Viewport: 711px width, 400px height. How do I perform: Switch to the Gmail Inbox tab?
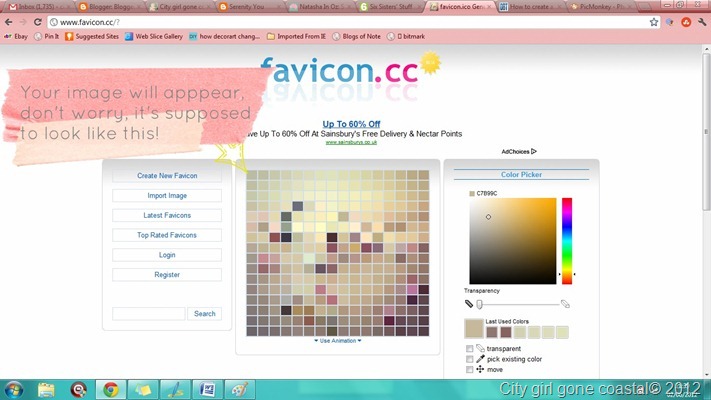pos(39,7)
